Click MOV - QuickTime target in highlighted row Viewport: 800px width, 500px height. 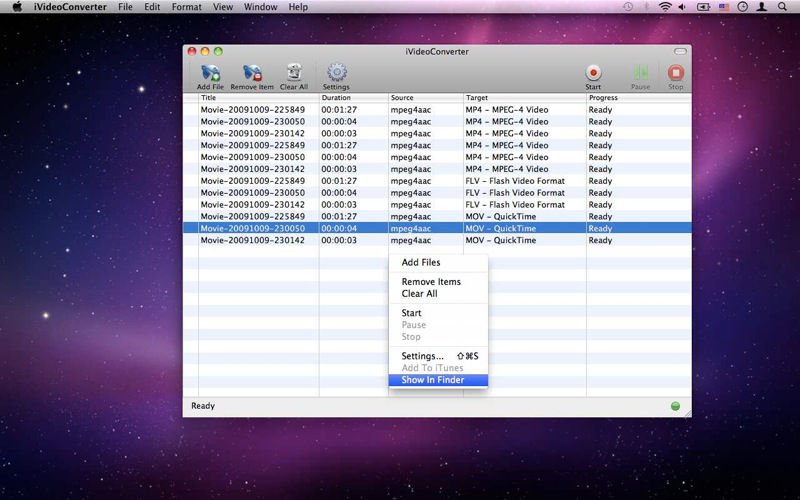tap(501, 228)
